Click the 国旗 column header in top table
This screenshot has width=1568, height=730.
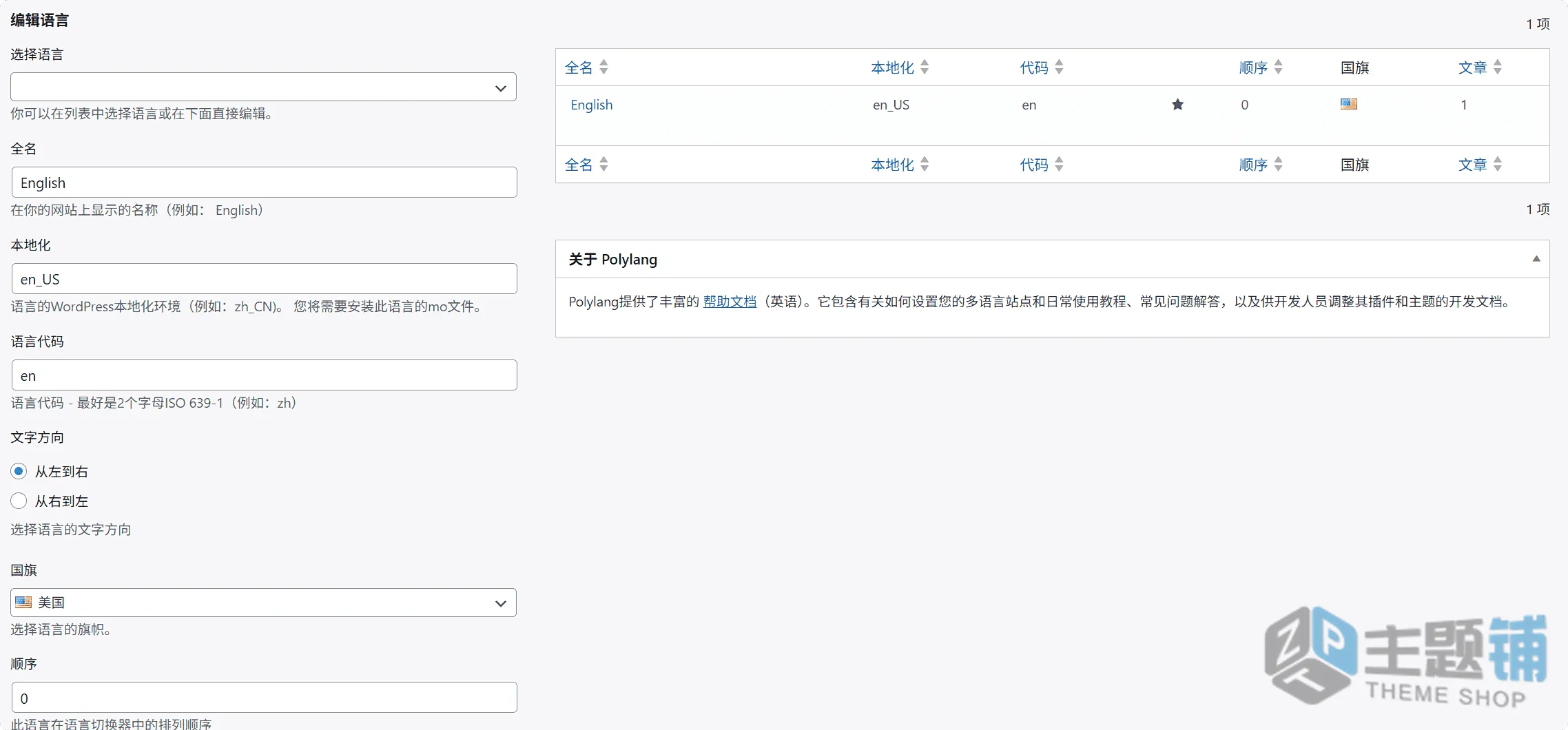(1354, 67)
